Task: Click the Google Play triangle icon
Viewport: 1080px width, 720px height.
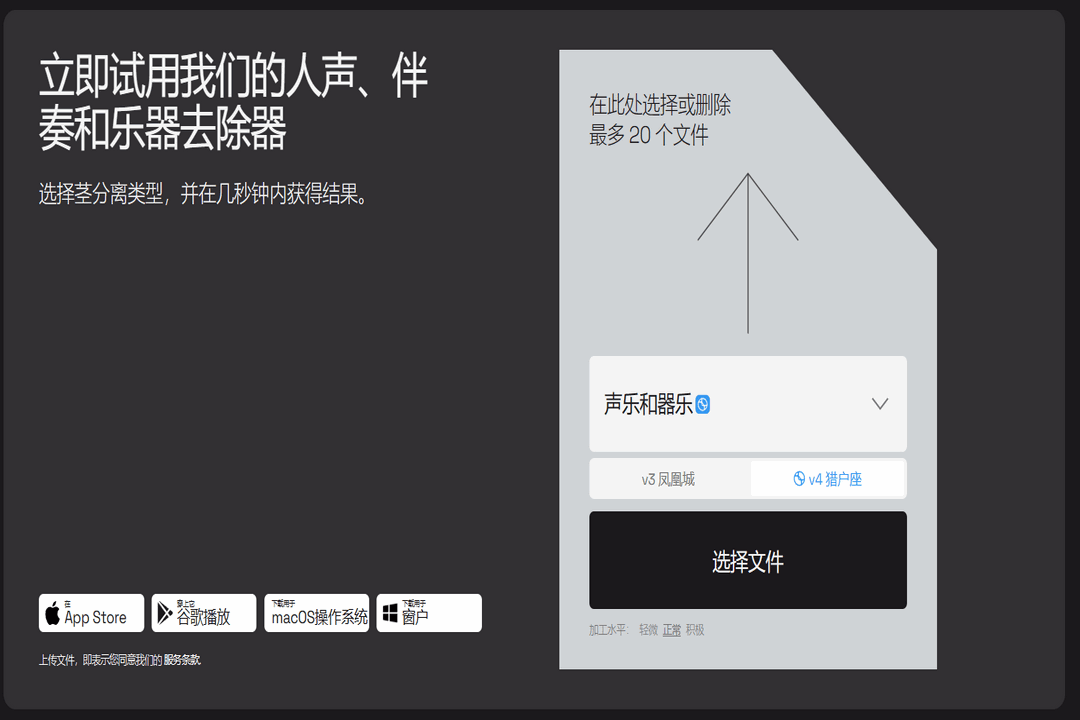Action: 163,613
